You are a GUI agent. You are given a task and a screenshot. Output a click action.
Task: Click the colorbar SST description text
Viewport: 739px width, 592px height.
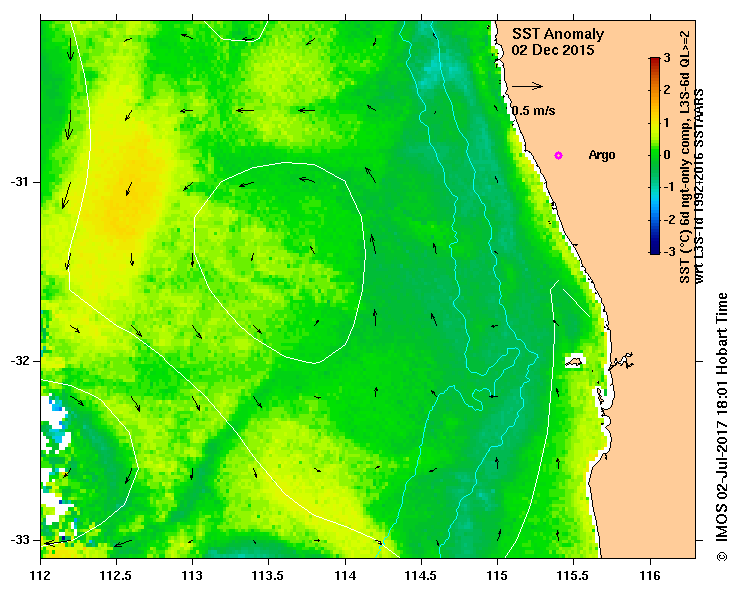click(x=691, y=157)
